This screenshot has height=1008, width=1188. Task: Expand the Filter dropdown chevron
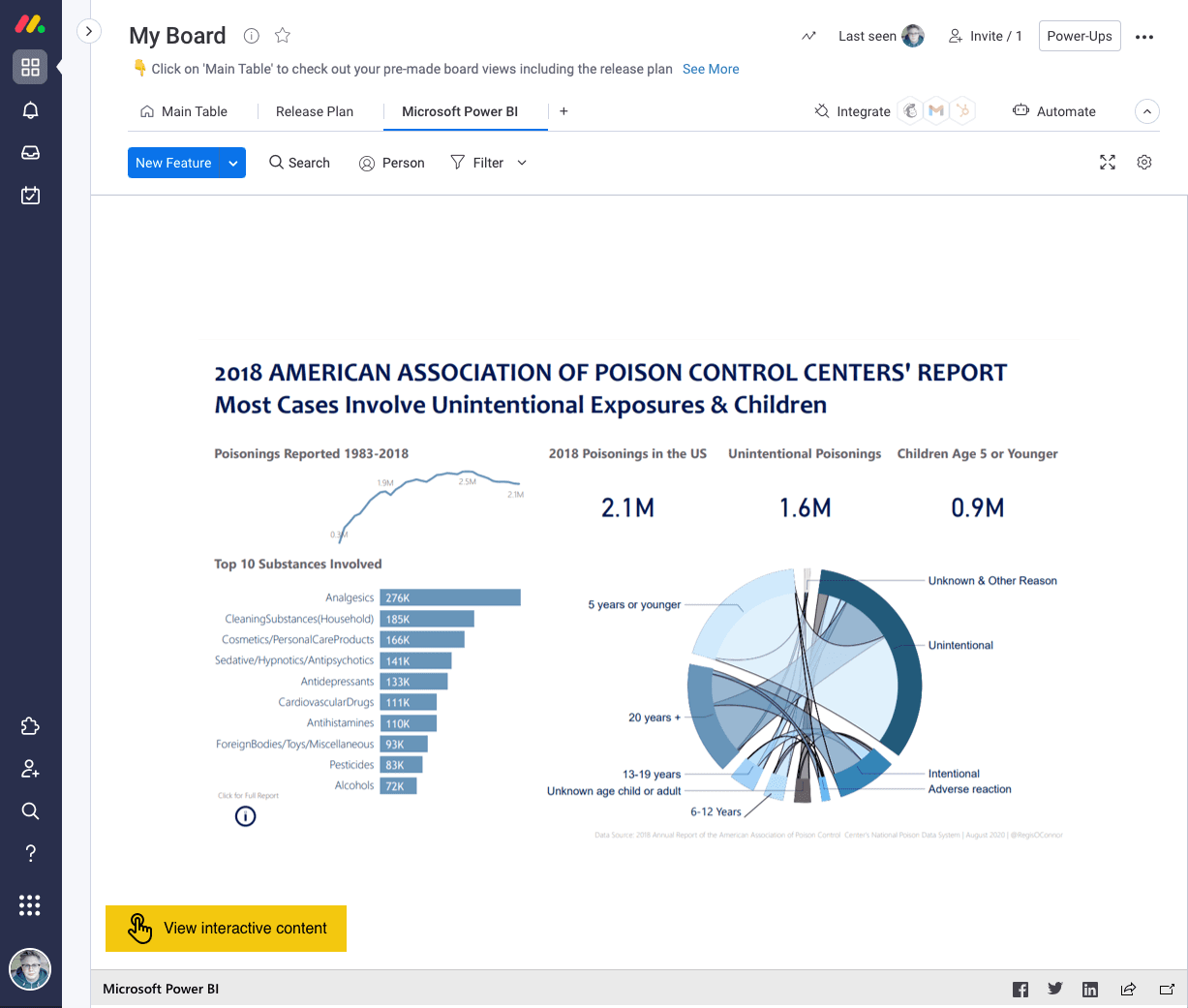pyautogui.click(x=521, y=163)
